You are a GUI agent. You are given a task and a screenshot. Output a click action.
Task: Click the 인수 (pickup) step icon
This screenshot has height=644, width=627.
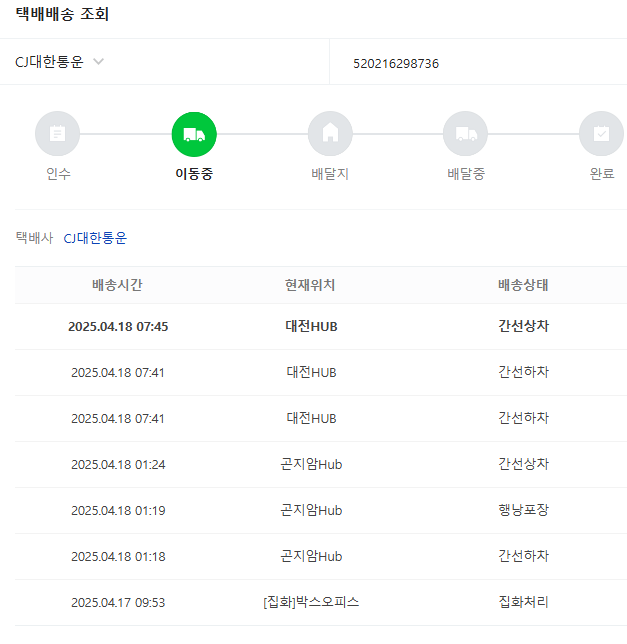click(57, 134)
